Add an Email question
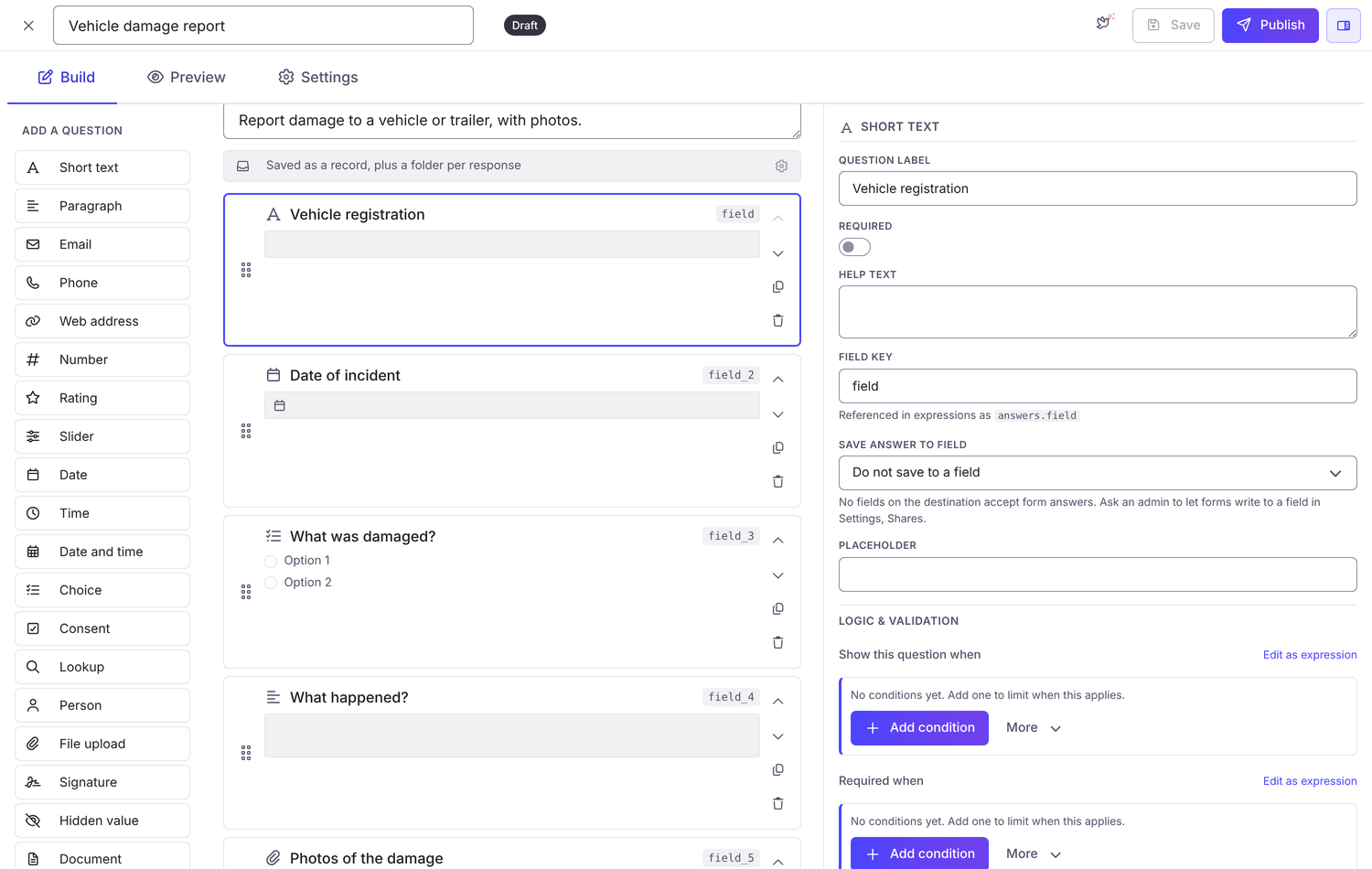This screenshot has width=1372, height=869. coord(102,244)
